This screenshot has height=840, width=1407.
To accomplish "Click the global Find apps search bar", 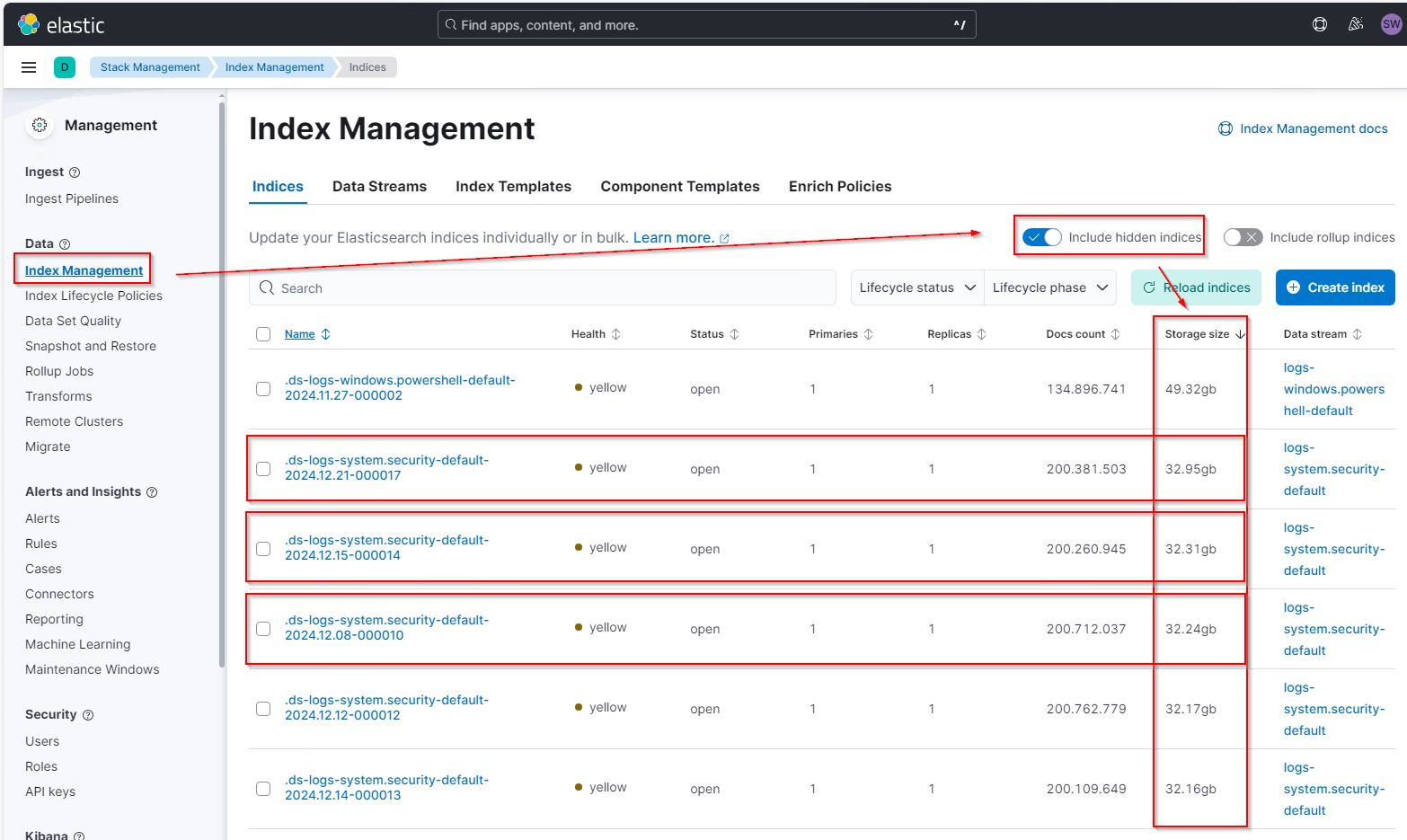I will click(706, 24).
